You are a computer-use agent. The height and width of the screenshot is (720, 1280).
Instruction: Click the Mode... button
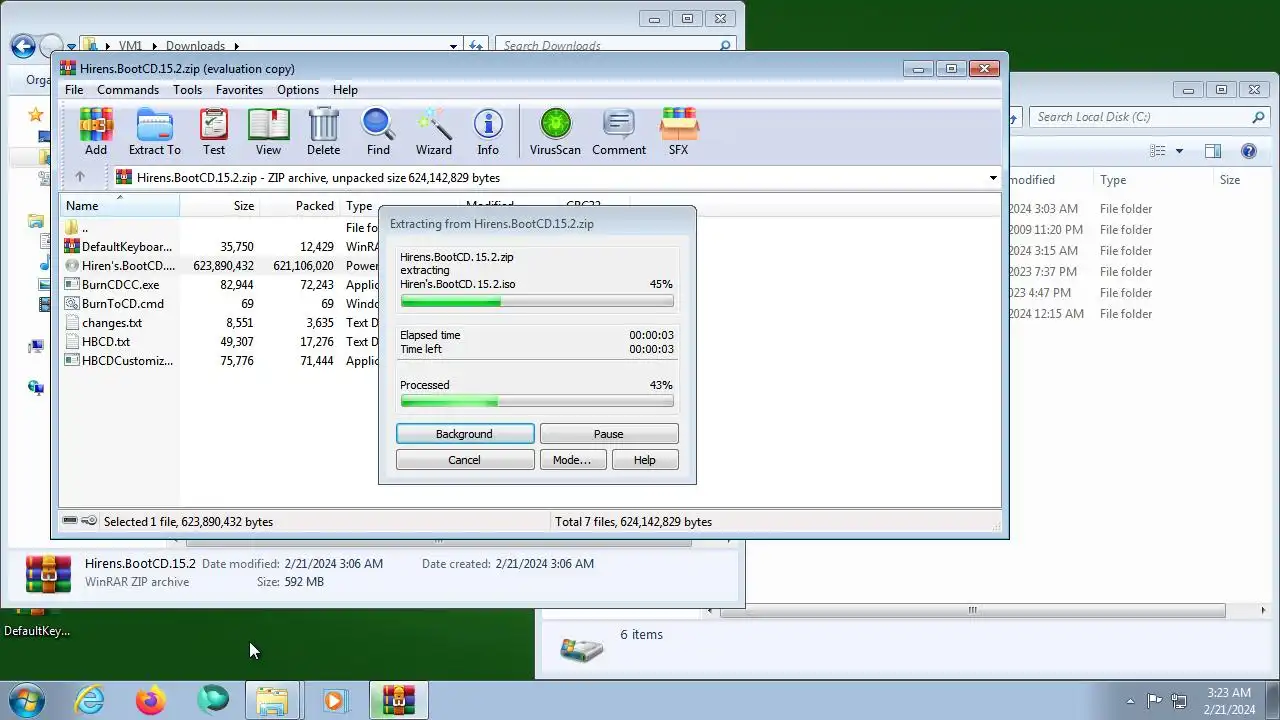tap(572, 460)
